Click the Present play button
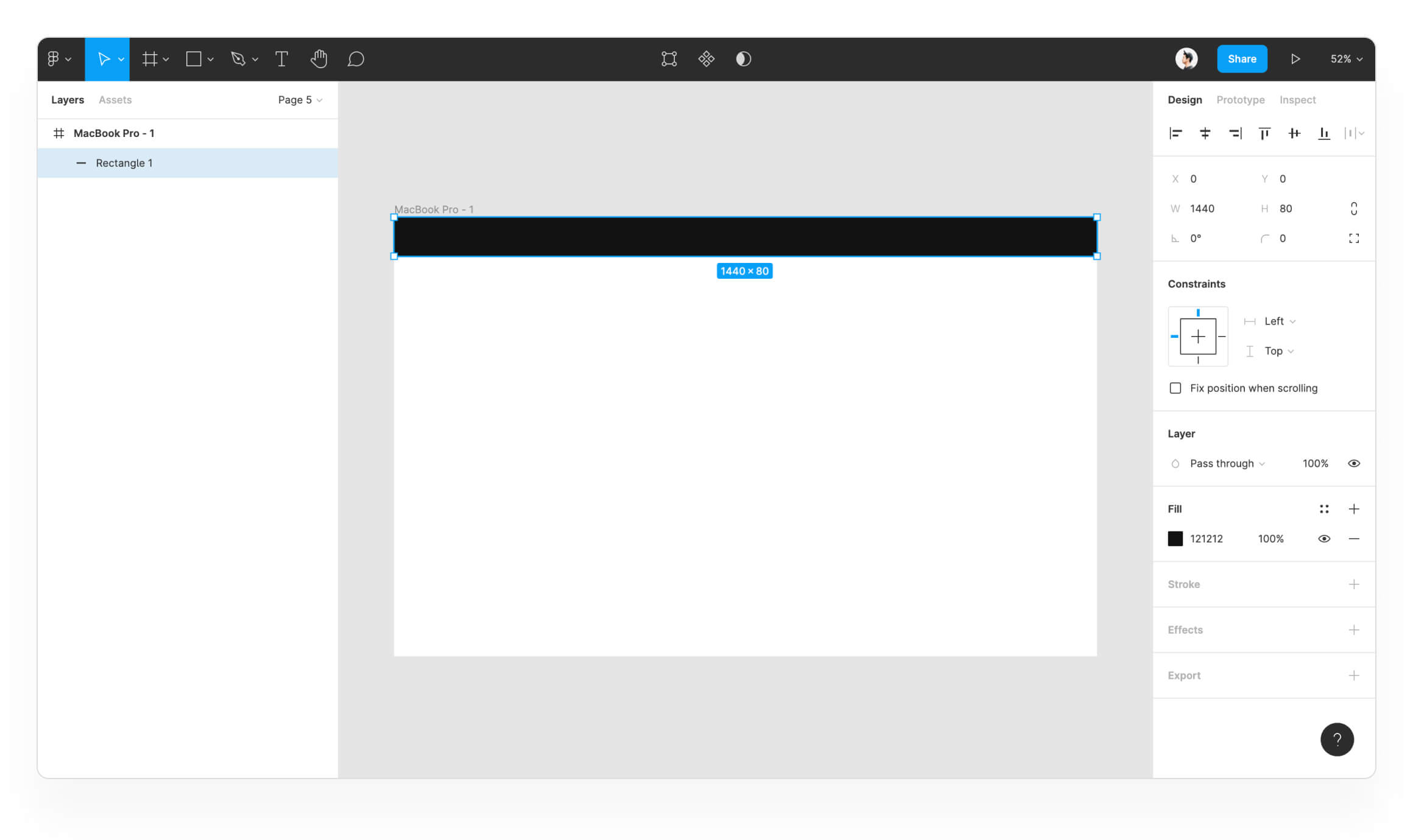The height and width of the screenshot is (840, 1413). 1295,59
